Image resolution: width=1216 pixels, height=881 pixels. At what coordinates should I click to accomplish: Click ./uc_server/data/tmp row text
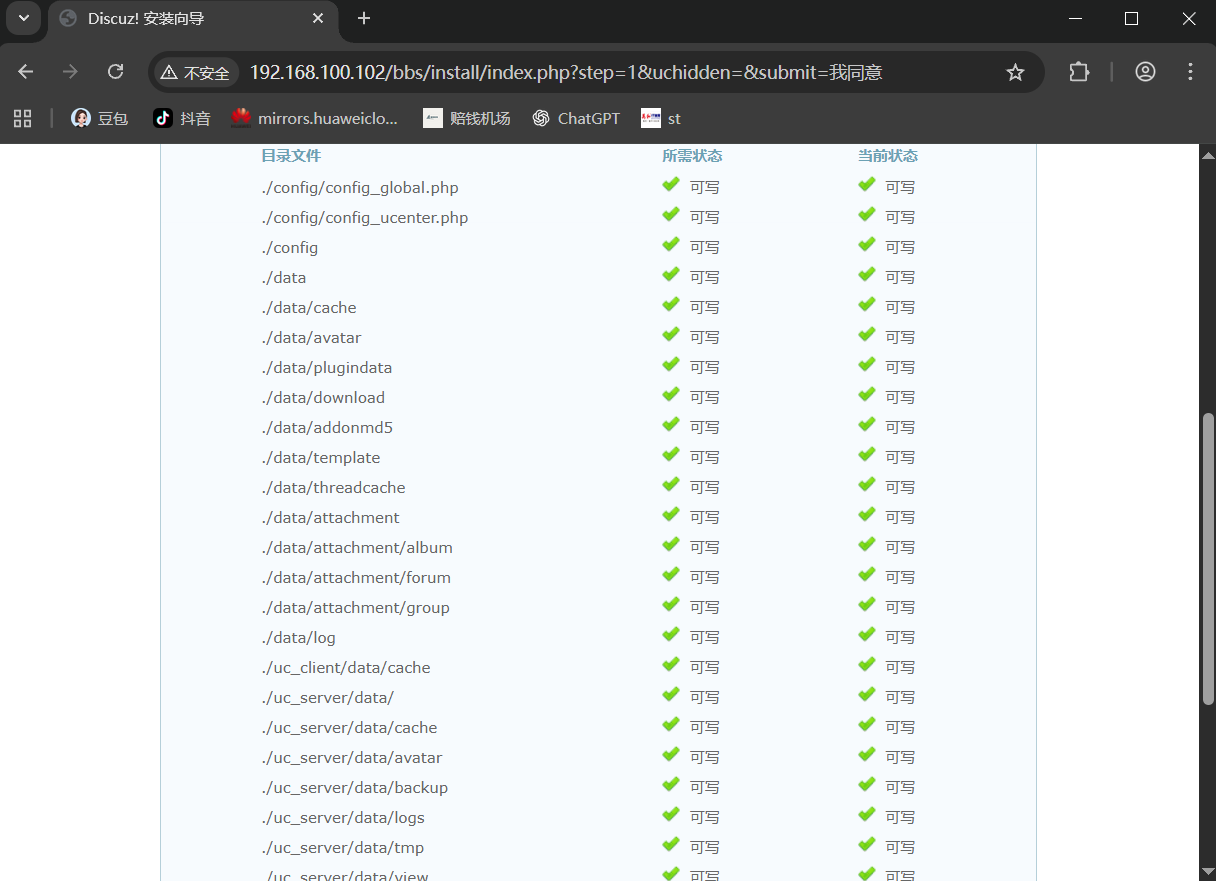point(342,847)
